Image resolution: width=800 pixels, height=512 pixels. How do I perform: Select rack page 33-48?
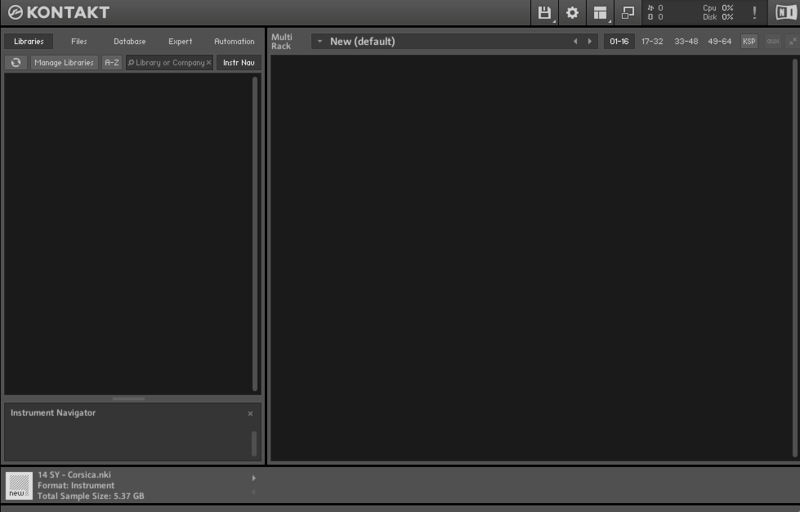pos(686,41)
